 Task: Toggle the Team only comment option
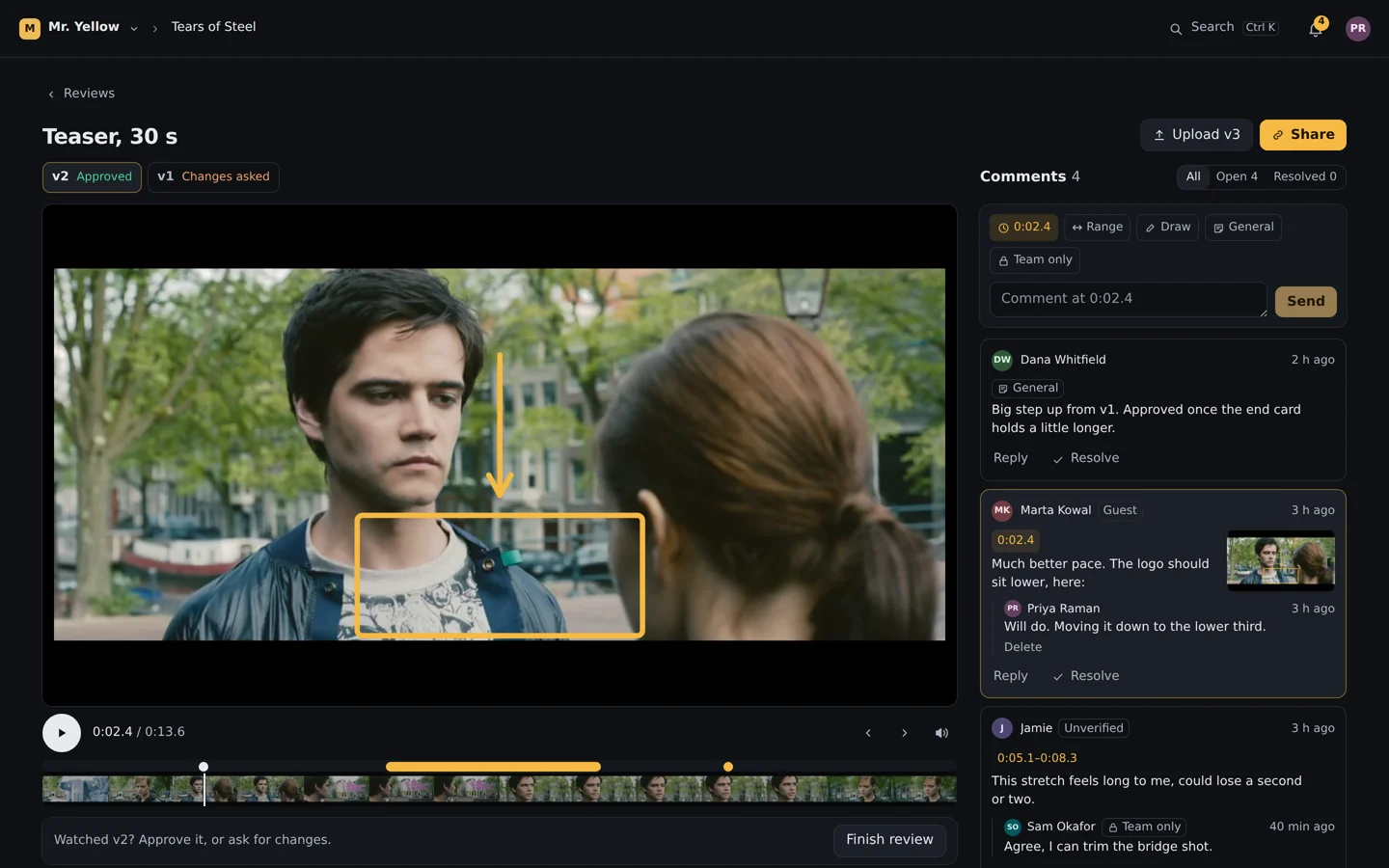pyautogui.click(x=1035, y=260)
